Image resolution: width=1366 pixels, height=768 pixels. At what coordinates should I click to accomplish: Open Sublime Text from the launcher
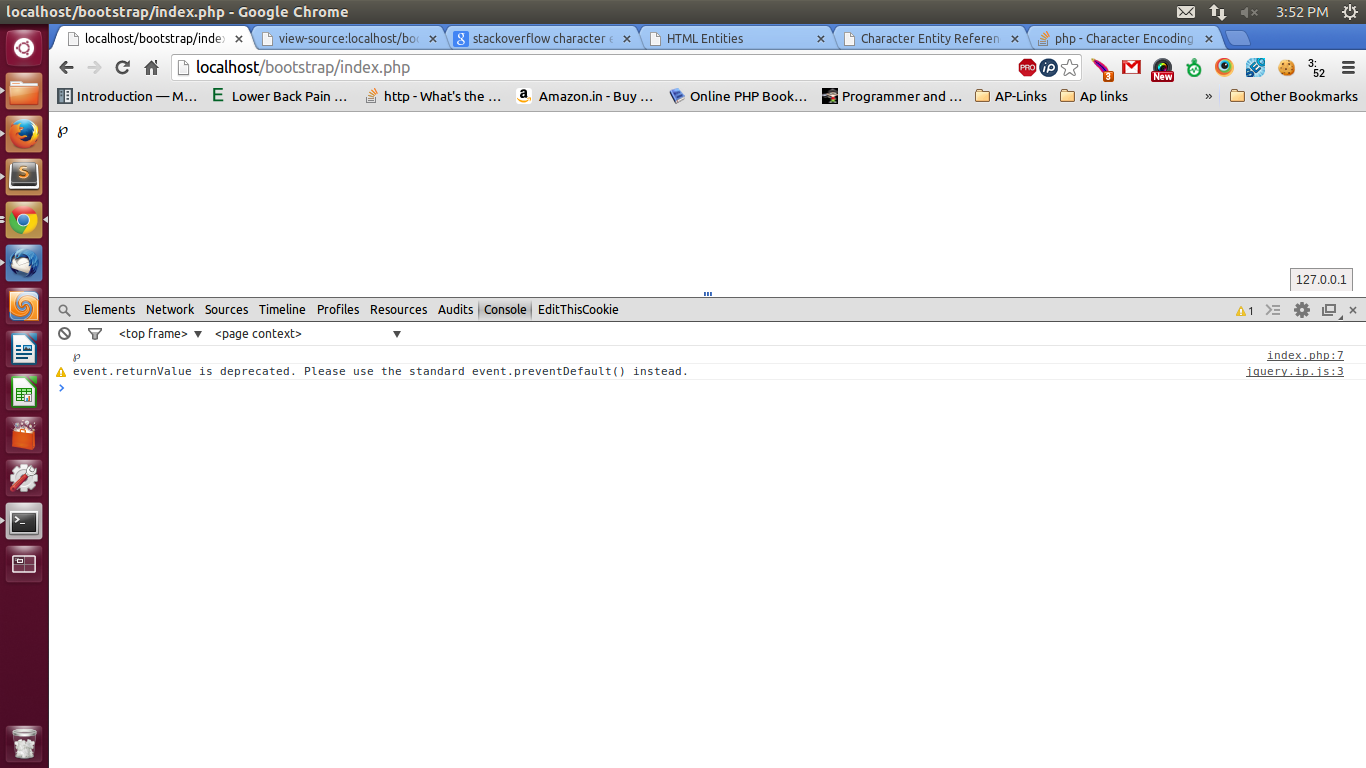tap(24, 177)
